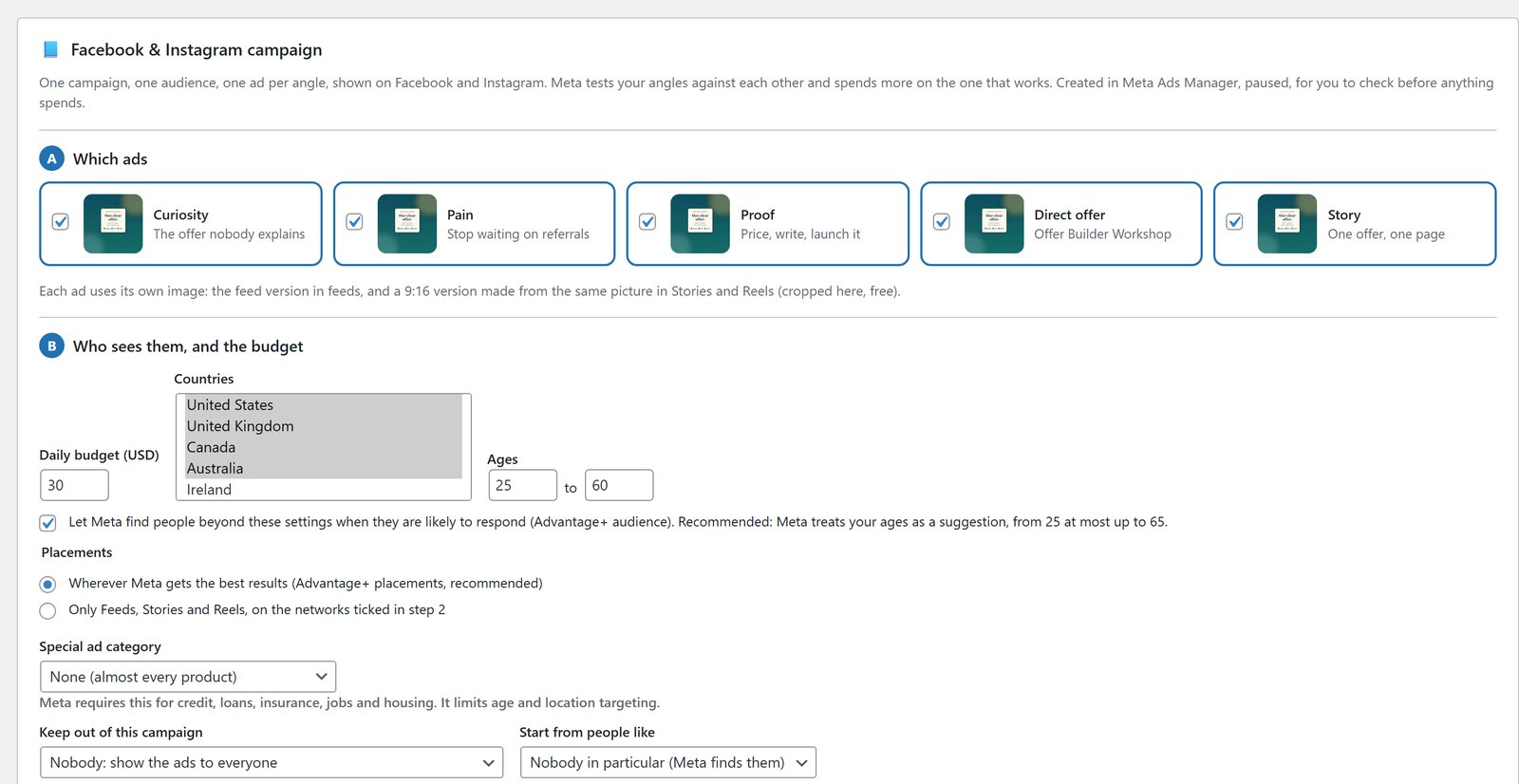Viewport: 1519px width, 784px height.
Task: Open the Story ad image thumbnail
Action: click(1287, 224)
